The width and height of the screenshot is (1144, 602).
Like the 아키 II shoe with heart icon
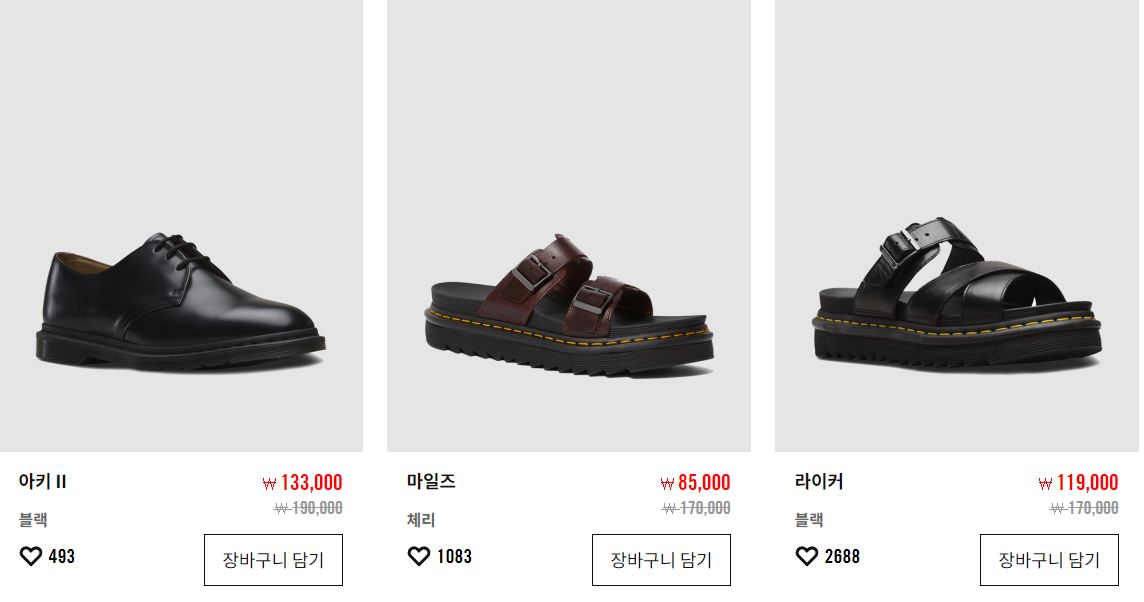[31, 557]
